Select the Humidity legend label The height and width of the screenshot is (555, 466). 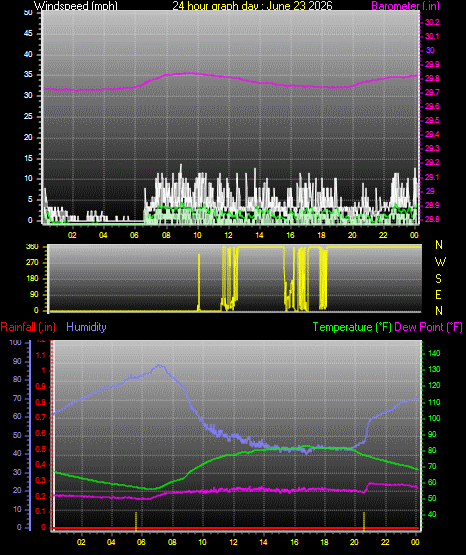click(86, 327)
